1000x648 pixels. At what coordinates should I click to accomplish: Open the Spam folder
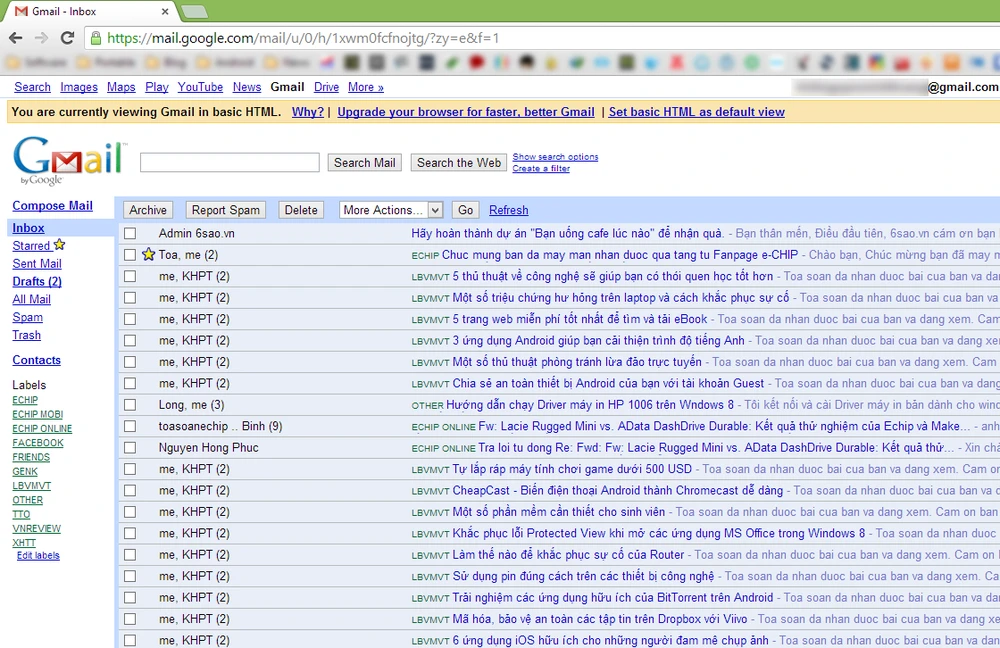click(27, 316)
